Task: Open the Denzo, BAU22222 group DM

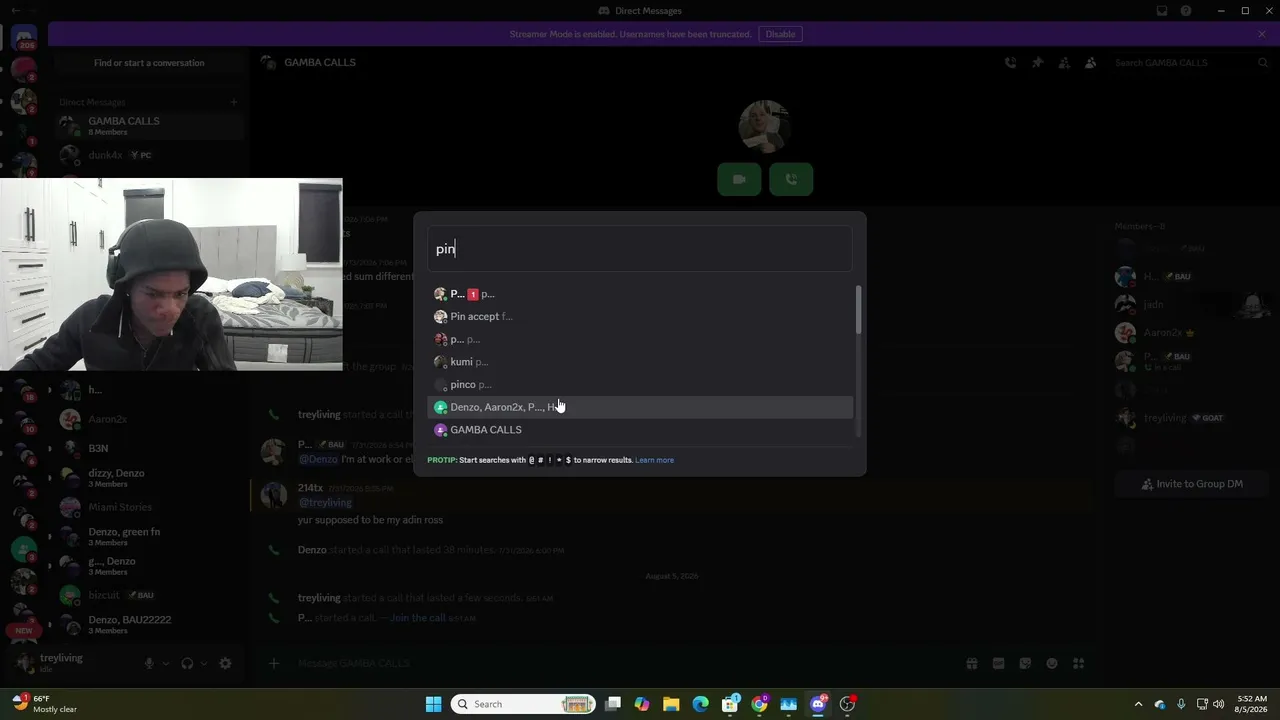Action: 149,625
